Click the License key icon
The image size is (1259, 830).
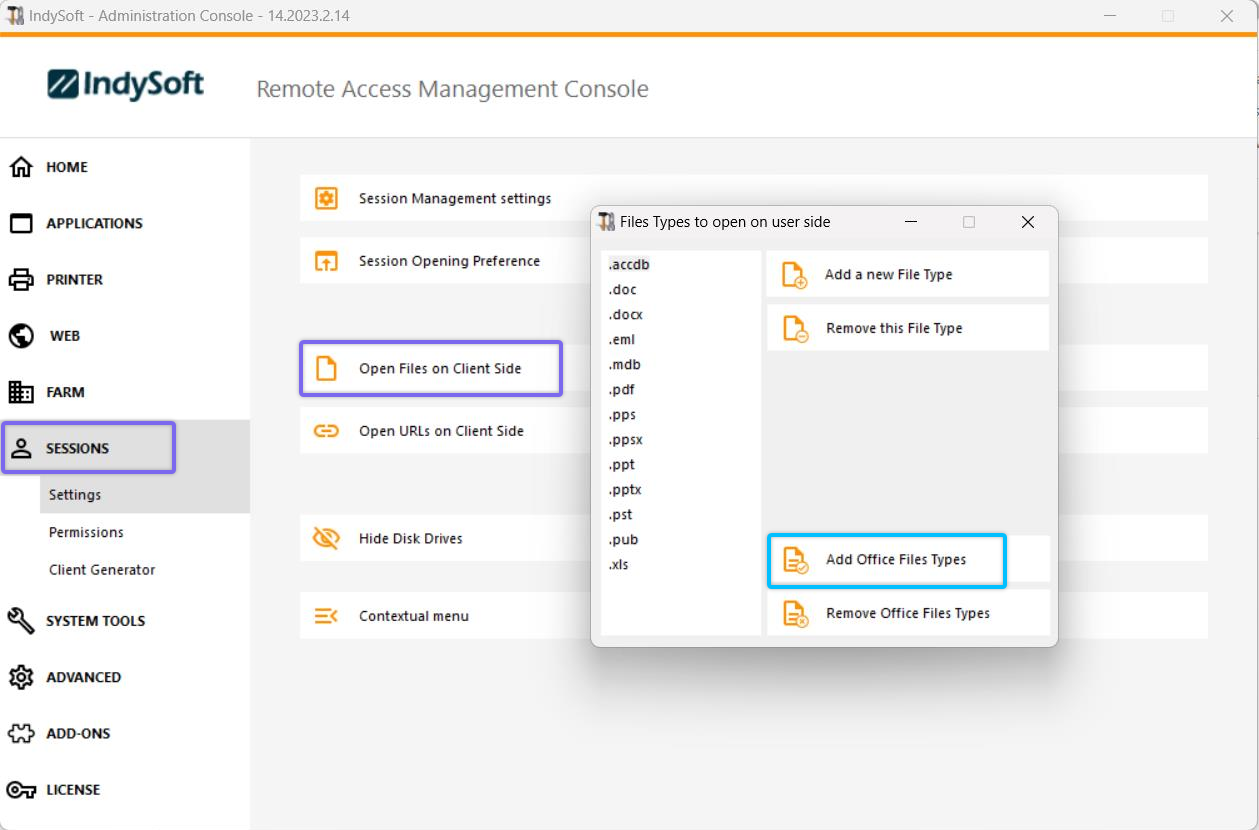point(21,790)
